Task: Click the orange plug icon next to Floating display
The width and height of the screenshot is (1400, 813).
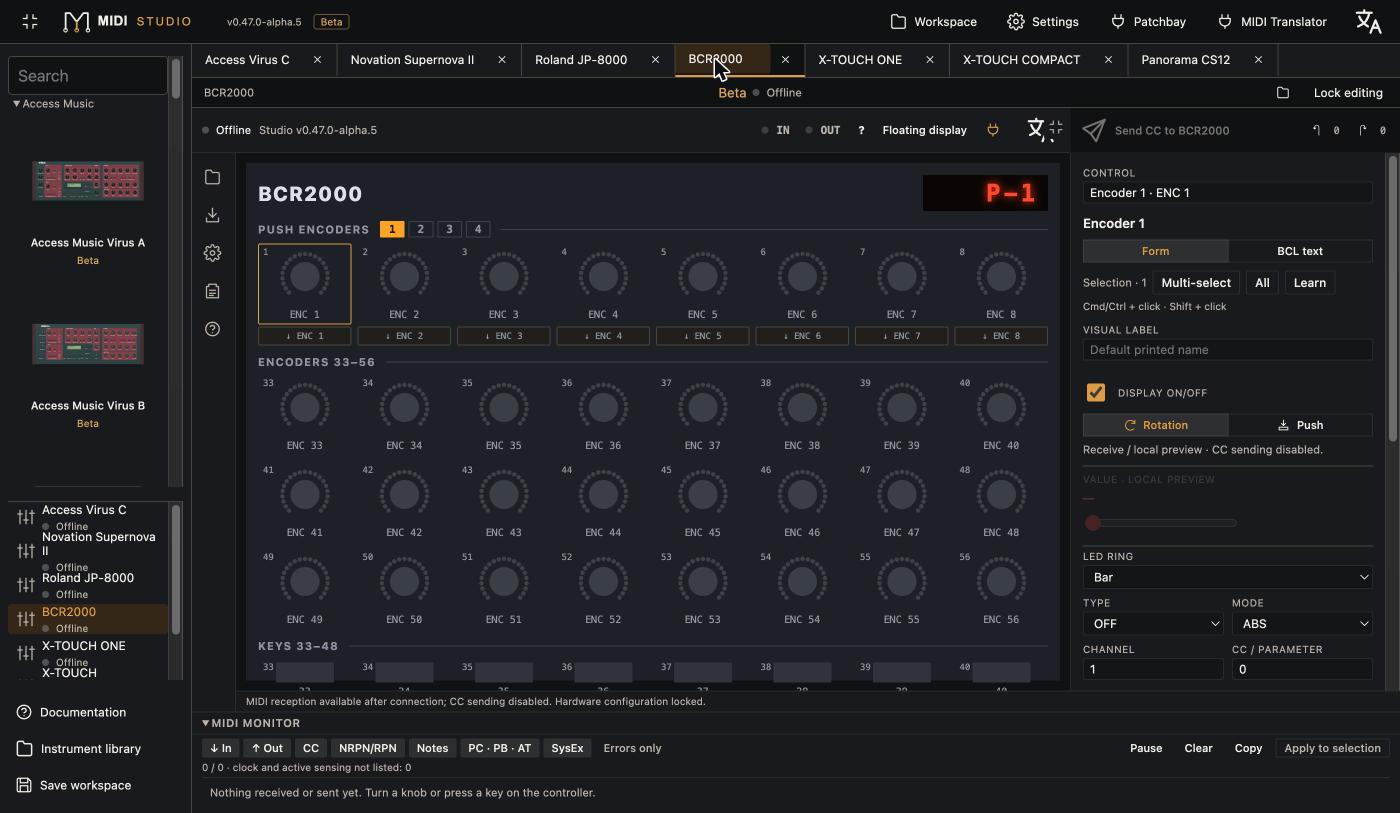Action: pos(993,130)
